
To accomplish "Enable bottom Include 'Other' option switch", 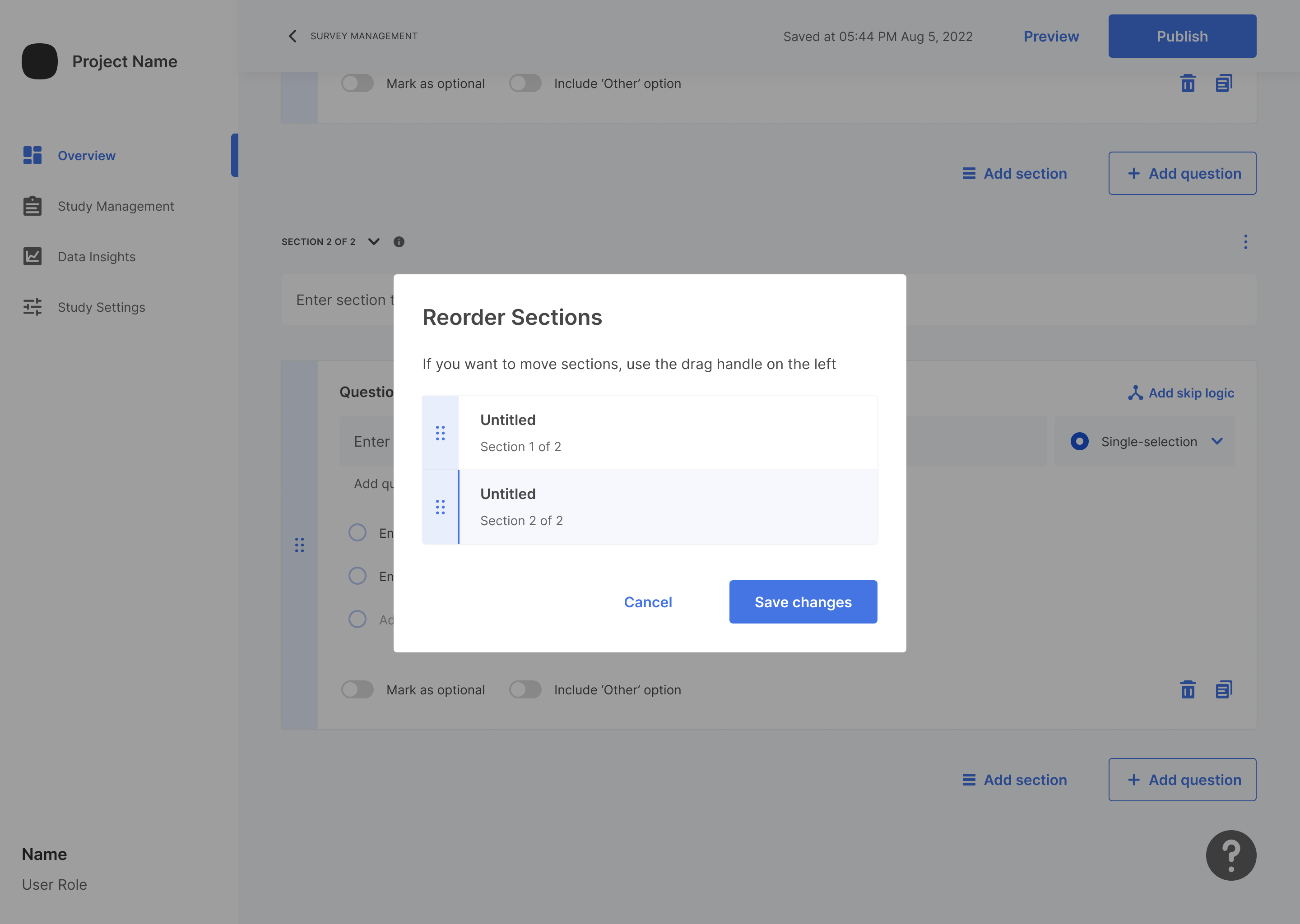I will [x=525, y=689].
